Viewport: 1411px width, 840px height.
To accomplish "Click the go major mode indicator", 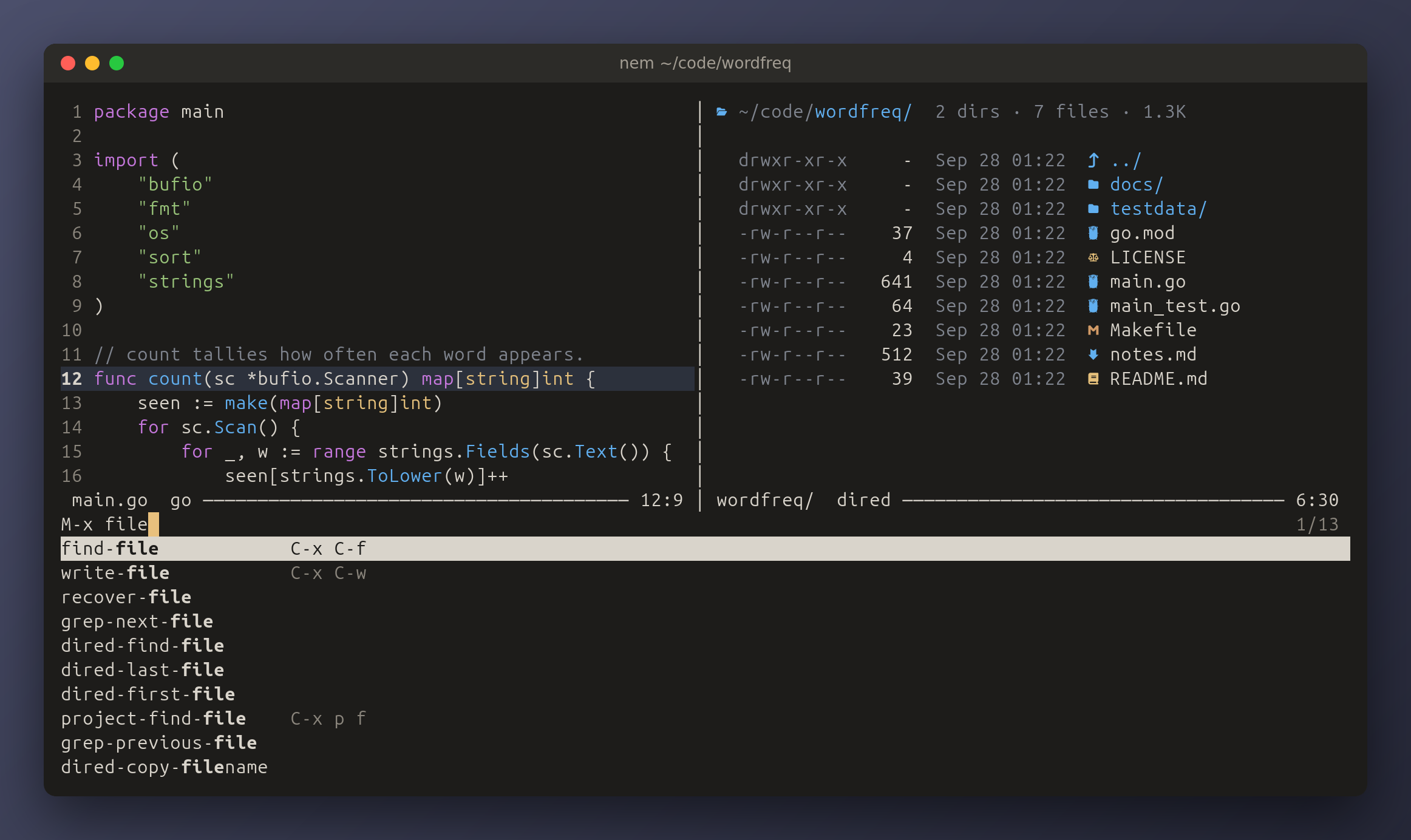I will [x=181, y=500].
